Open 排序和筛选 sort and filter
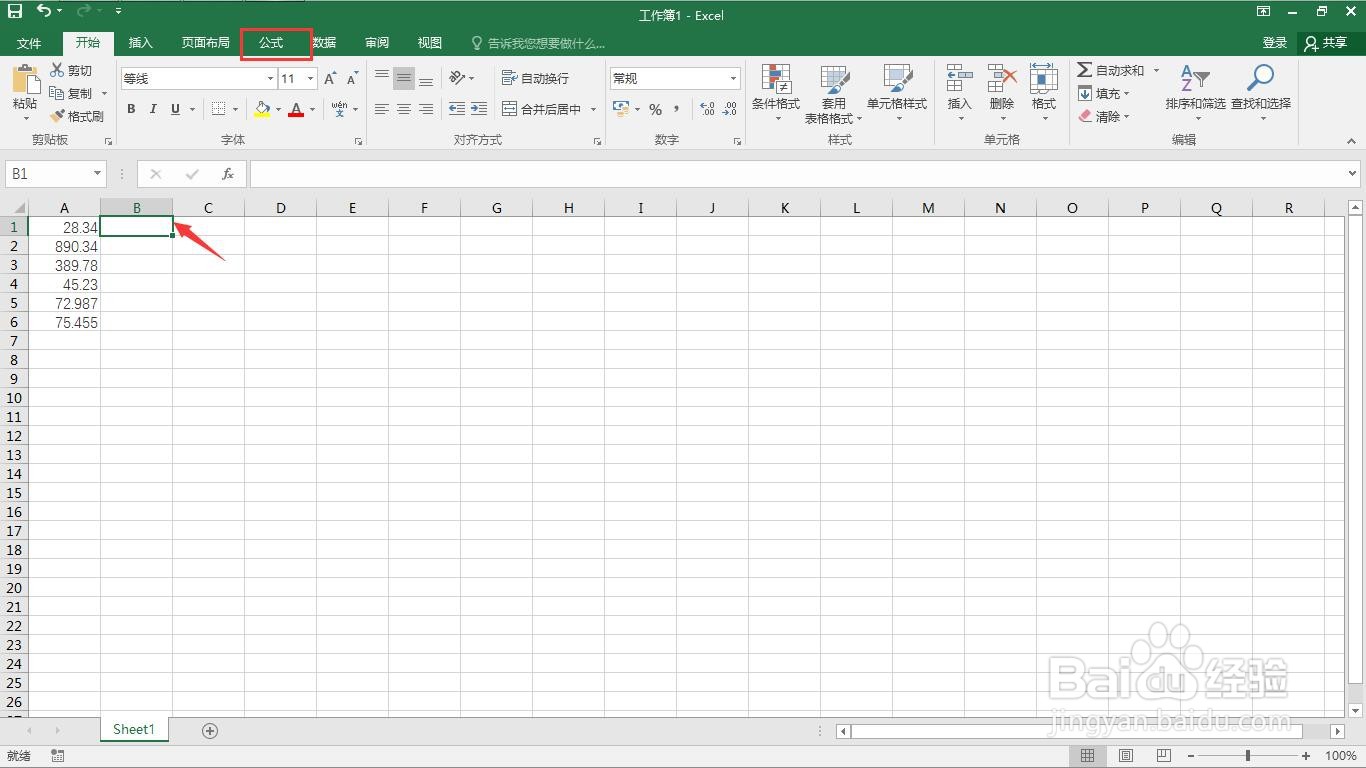1366x768 pixels. click(x=1195, y=93)
